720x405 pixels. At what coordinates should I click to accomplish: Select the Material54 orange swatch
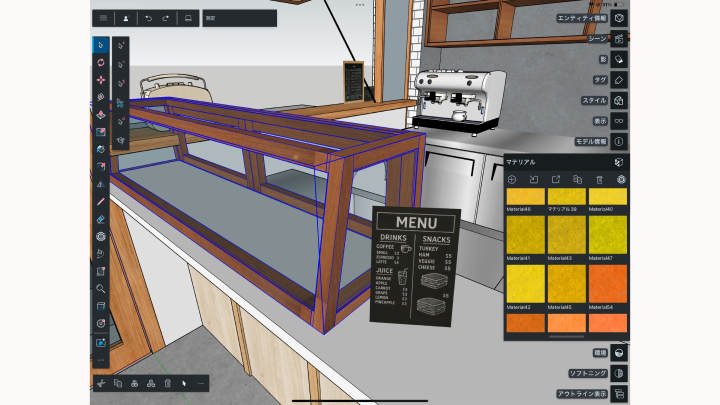point(608,284)
